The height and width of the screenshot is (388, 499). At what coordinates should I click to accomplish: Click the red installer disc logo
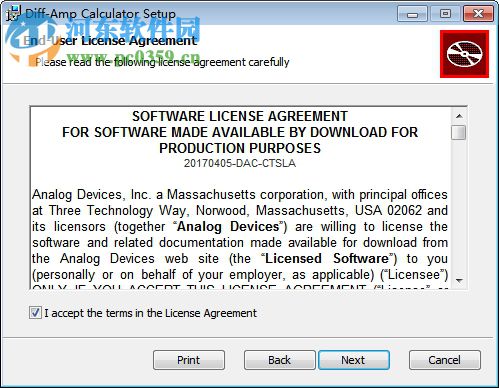click(x=464, y=54)
